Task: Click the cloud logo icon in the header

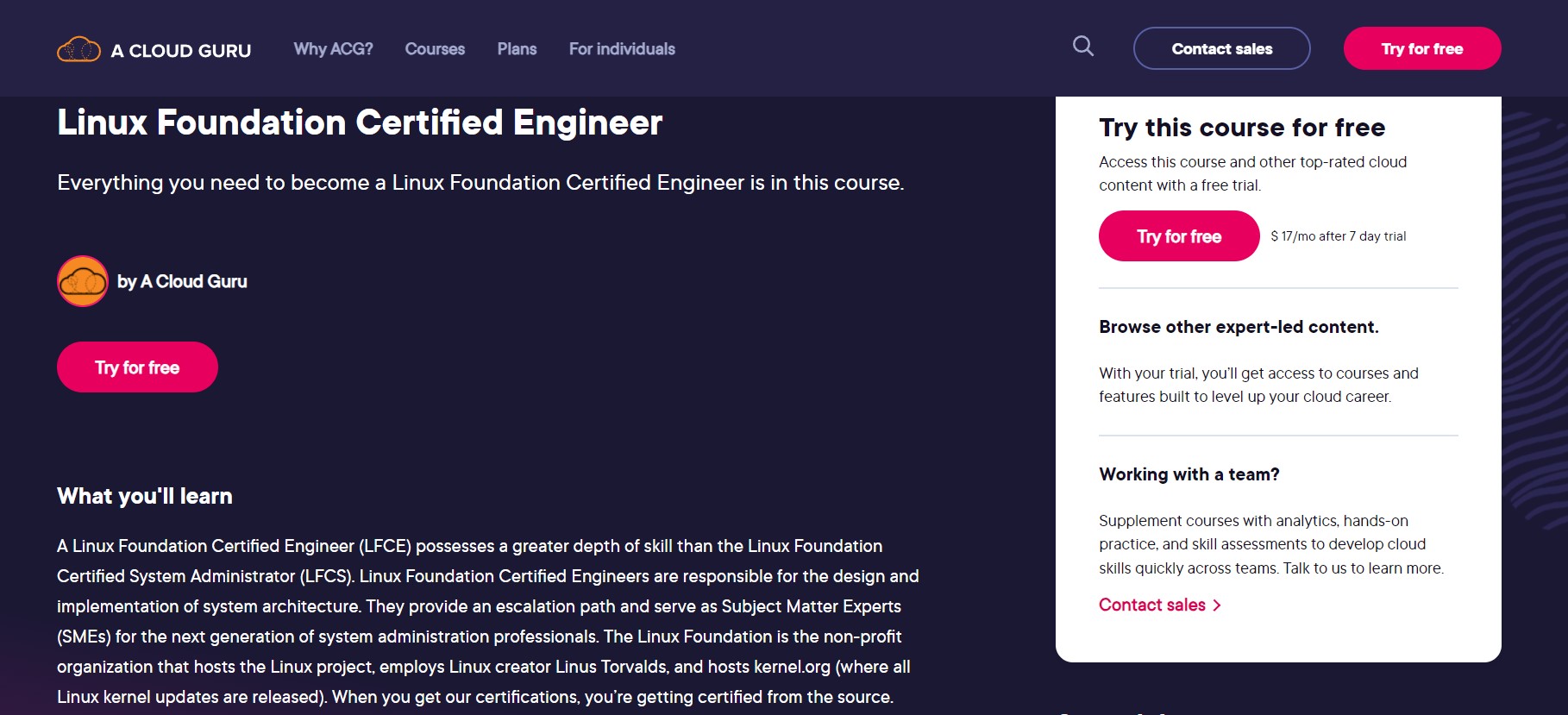Action: pos(78,49)
